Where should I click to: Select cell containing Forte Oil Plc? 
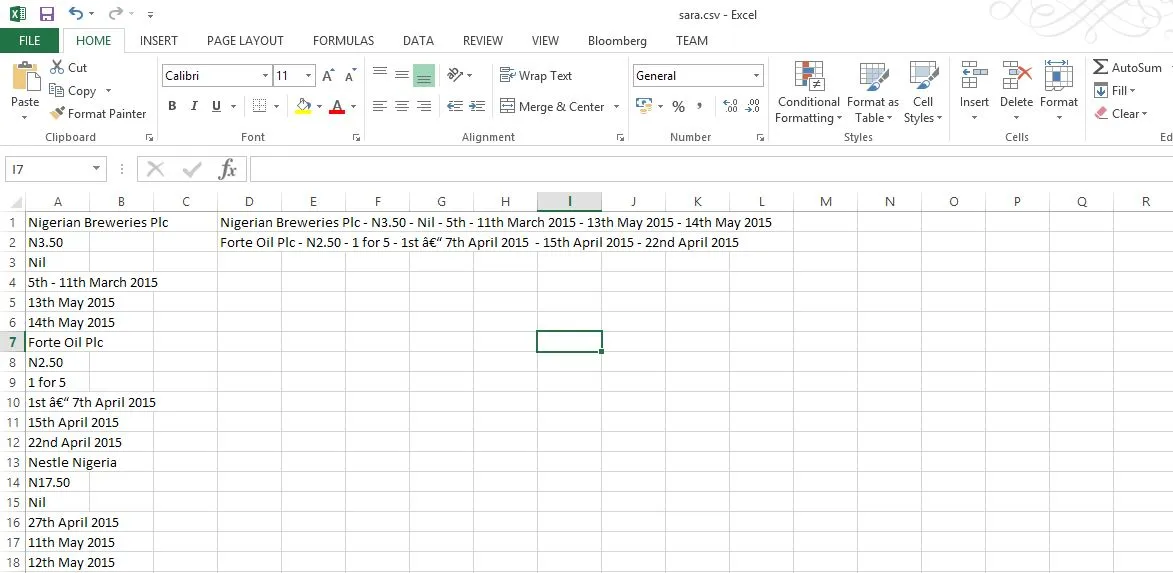click(58, 342)
